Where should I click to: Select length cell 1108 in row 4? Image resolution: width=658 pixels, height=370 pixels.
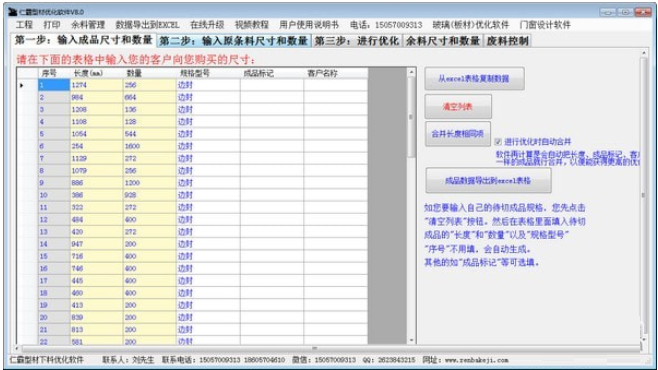(x=97, y=122)
